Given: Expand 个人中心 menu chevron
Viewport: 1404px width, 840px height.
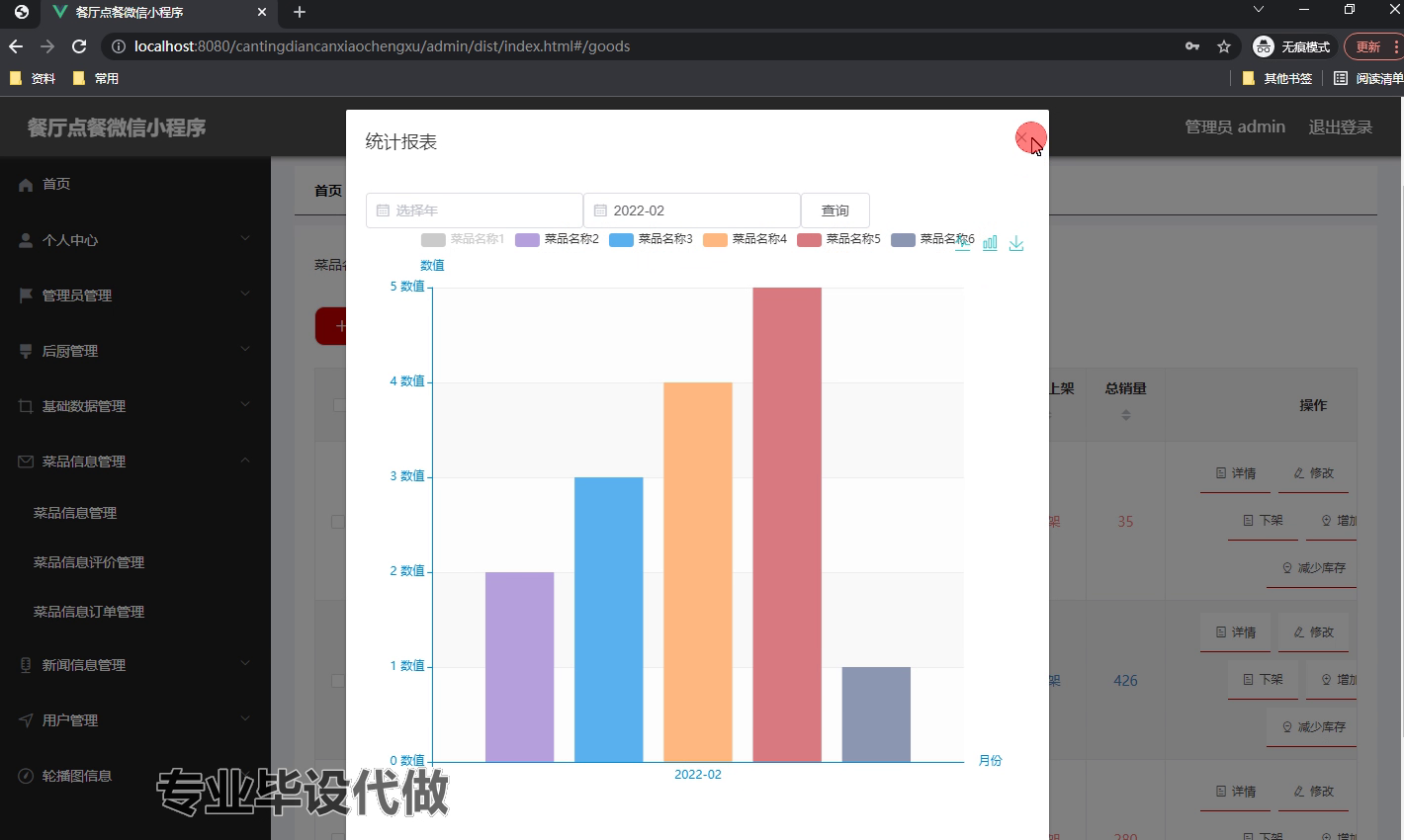Looking at the screenshot, I should point(245,239).
